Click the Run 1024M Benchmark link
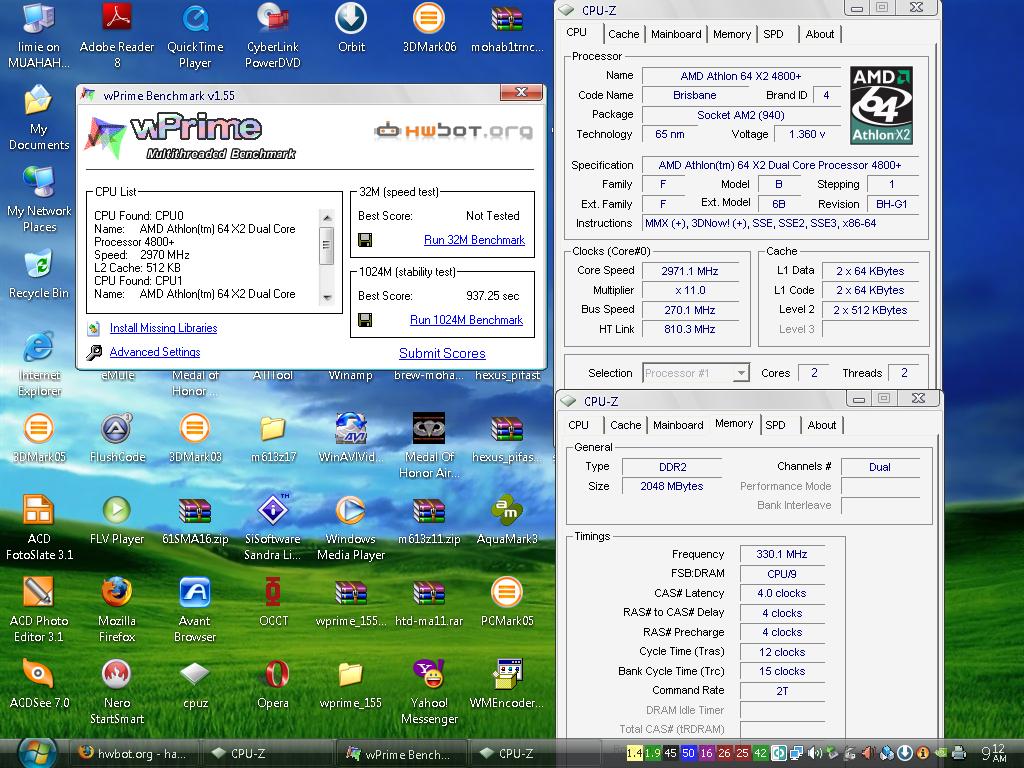1024x768 pixels. tap(466, 320)
